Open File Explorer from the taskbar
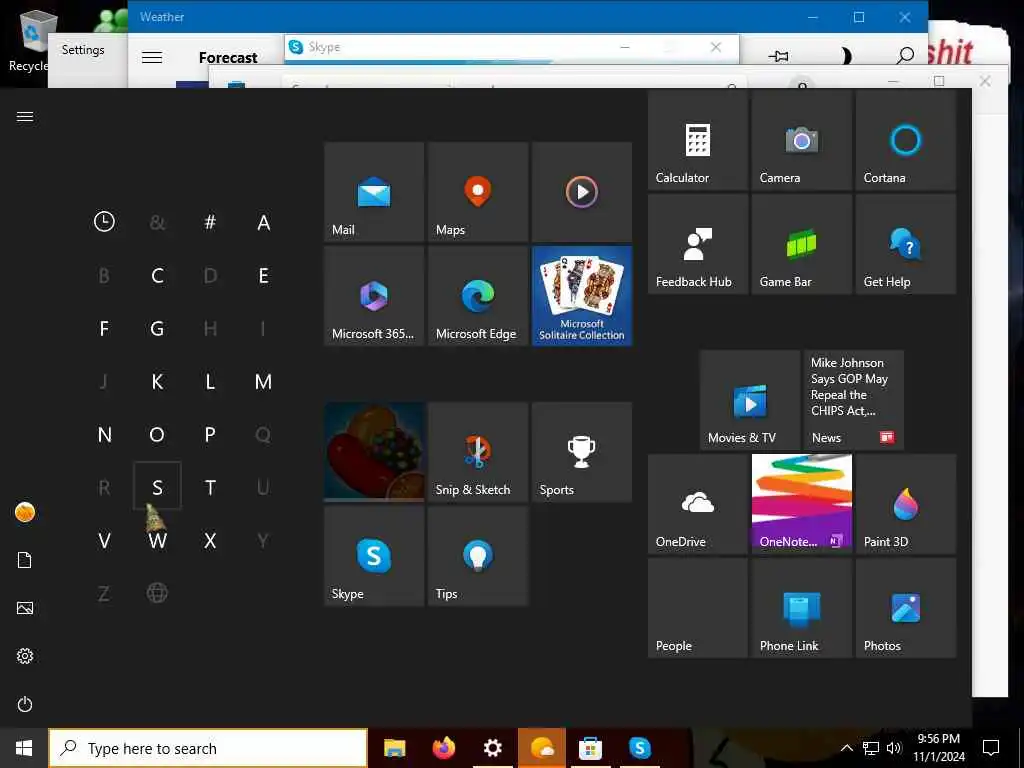1024x768 pixels. (x=394, y=748)
